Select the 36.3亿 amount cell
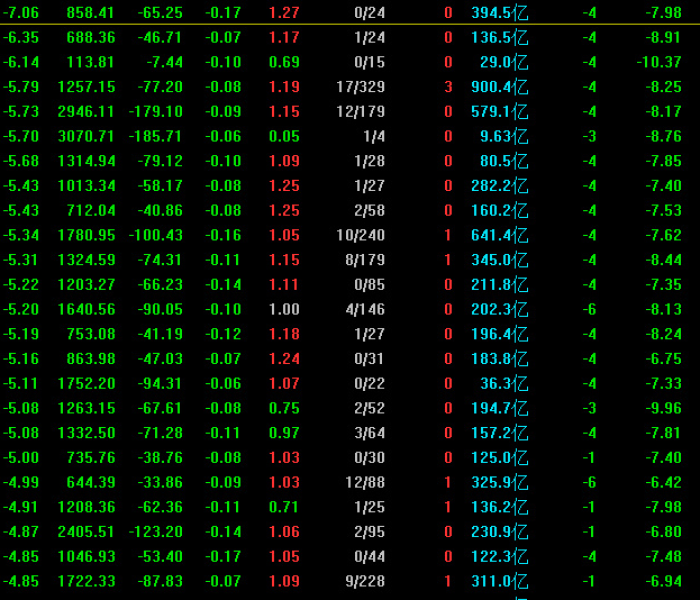The width and height of the screenshot is (700, 600). [x=503, y=382]
